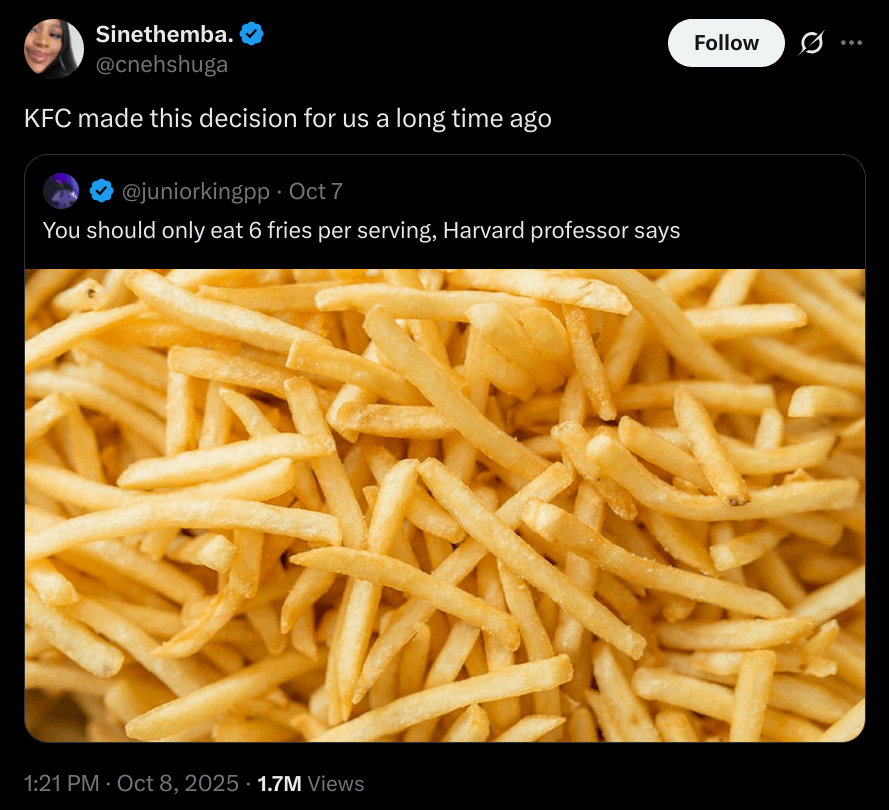The width and height of the screenshot is (889, 810).
Task: Click the quoted post's purple avatar
Action: click(63, 190)
